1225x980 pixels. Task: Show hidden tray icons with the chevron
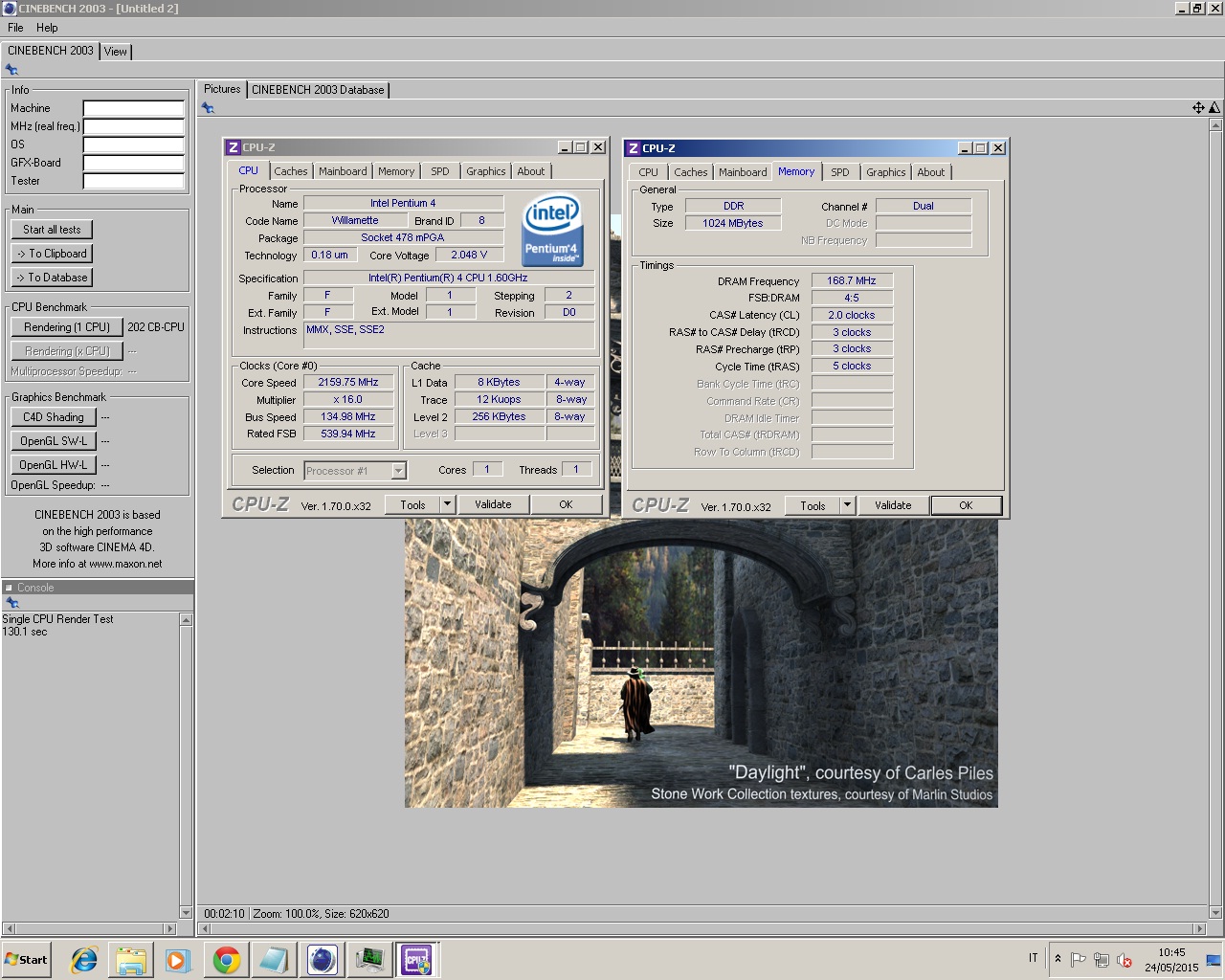1058,959
